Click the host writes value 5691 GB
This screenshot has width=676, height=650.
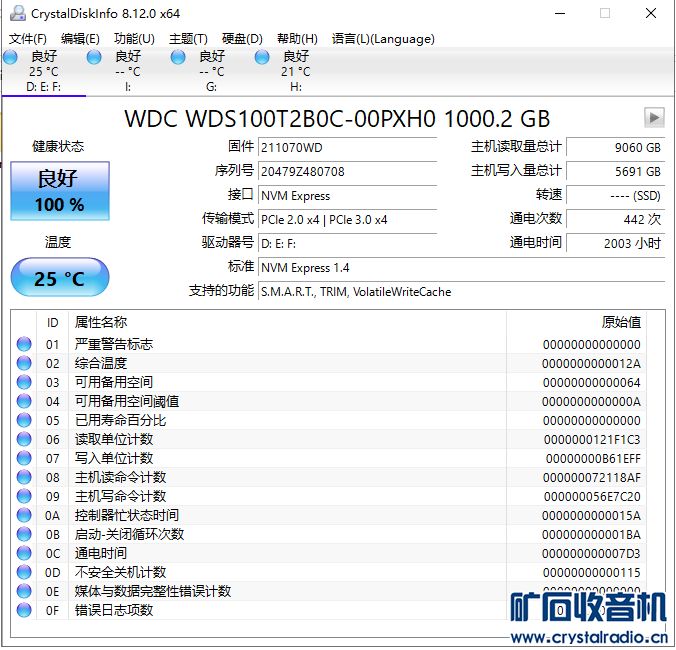[616, 172]
